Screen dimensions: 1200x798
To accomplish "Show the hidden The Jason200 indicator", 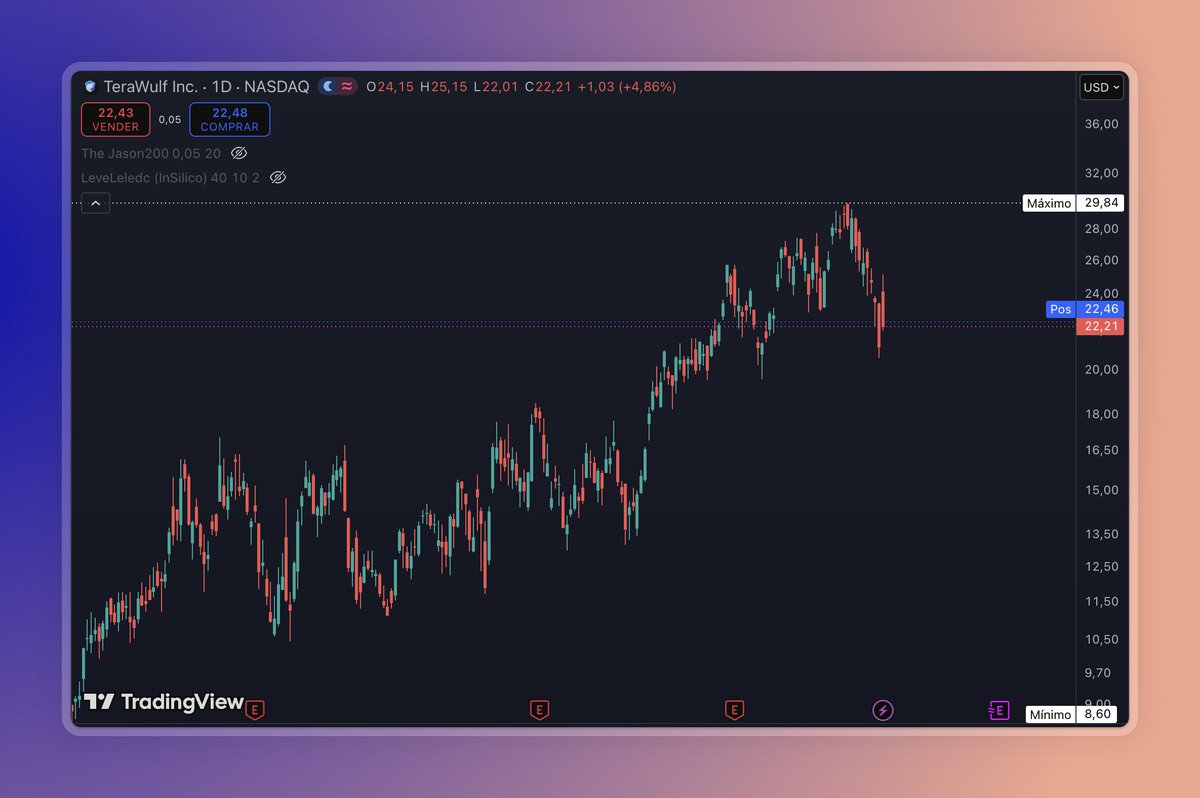I will tap(239, 153).
